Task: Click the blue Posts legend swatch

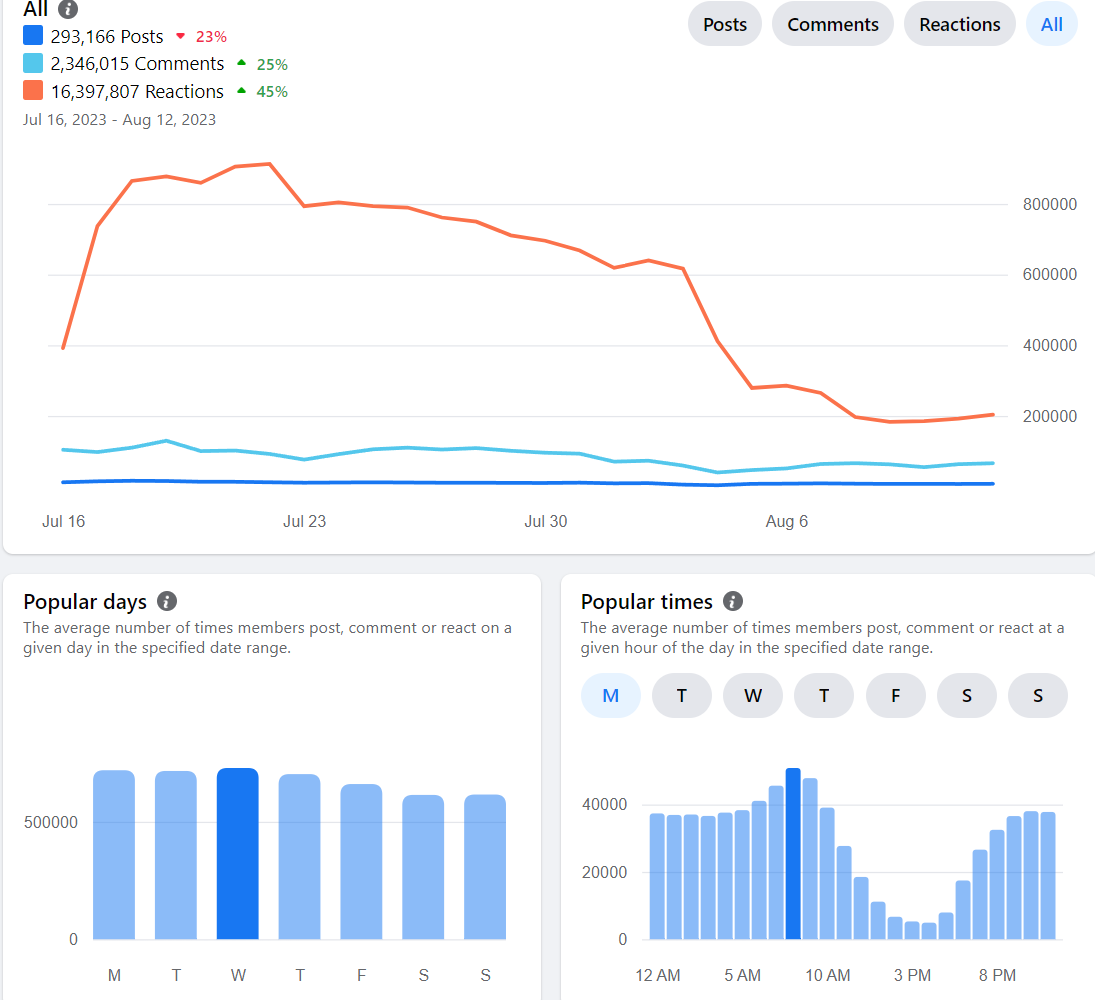Action: [x=33, y=36]
